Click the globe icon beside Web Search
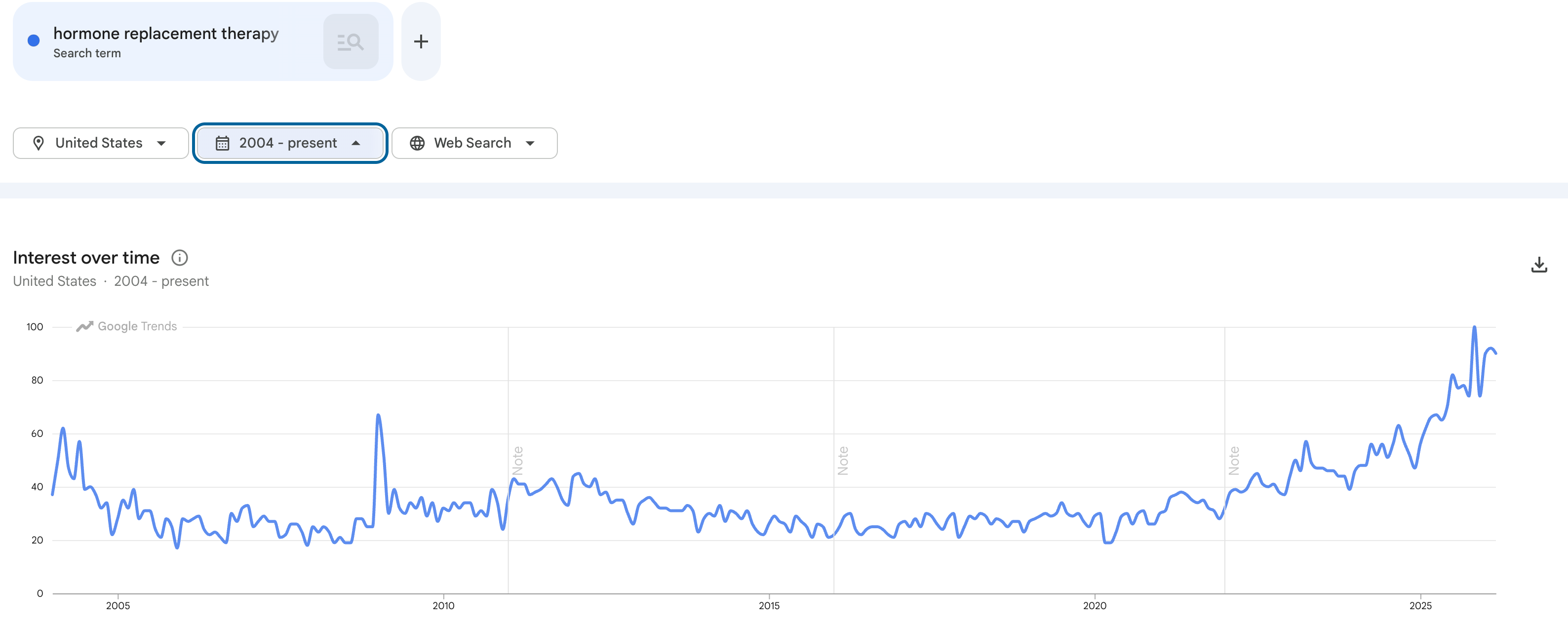This screenshot has width=1568, height=624. click(417, 143)
